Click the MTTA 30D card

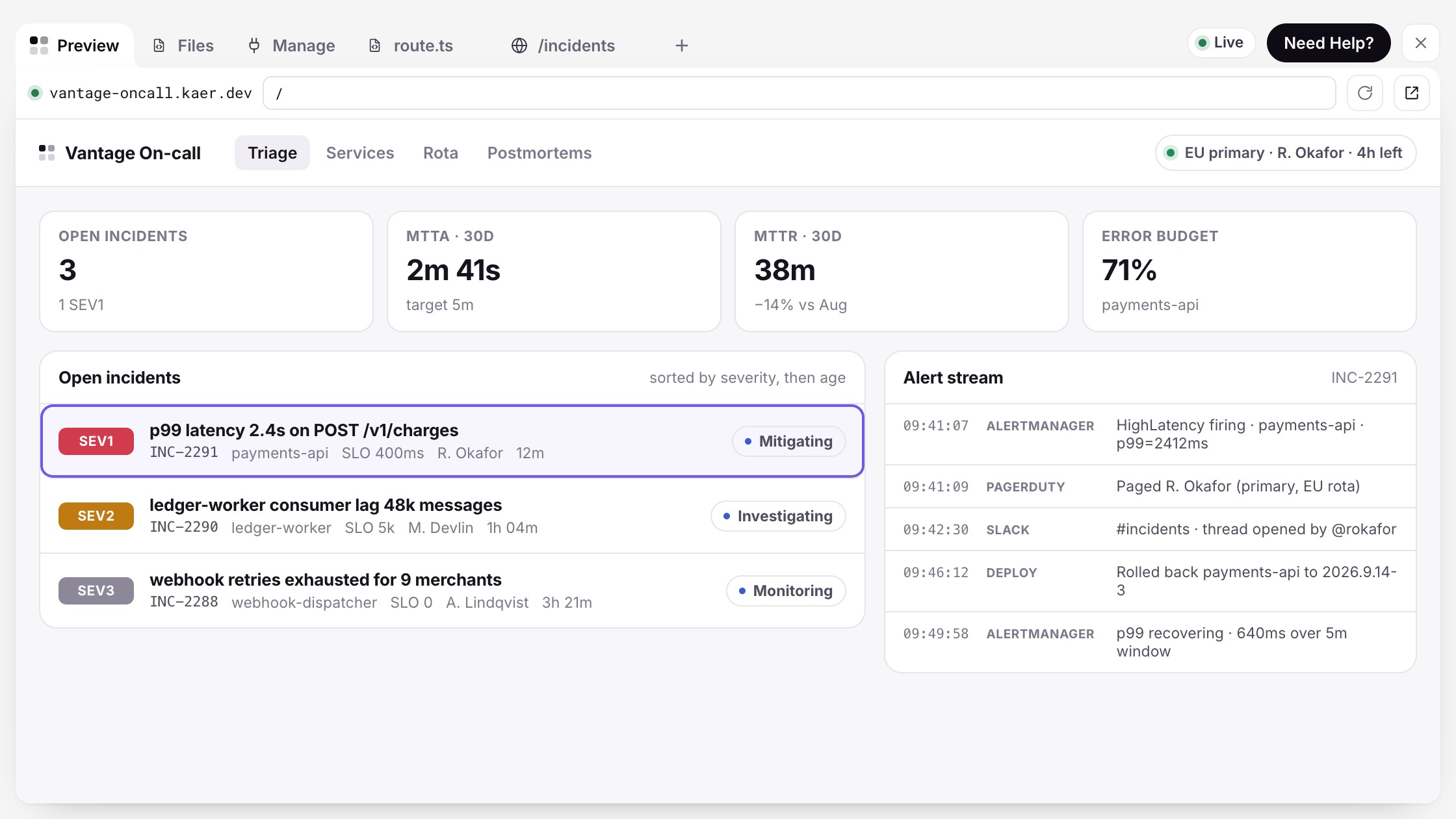[x=554, y=271]
